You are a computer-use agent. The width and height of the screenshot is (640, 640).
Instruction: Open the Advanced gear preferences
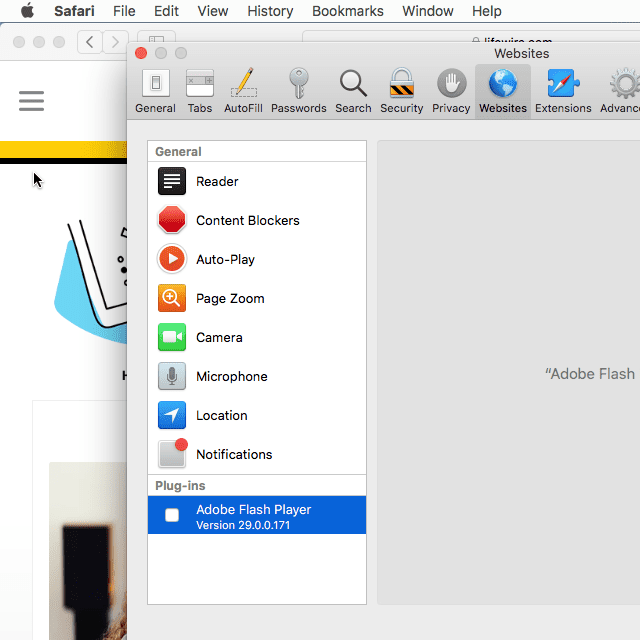pyautogui.click(x=620, y=91)
